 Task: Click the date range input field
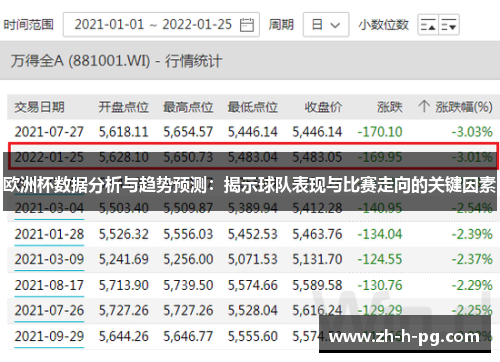pos(161,25)
